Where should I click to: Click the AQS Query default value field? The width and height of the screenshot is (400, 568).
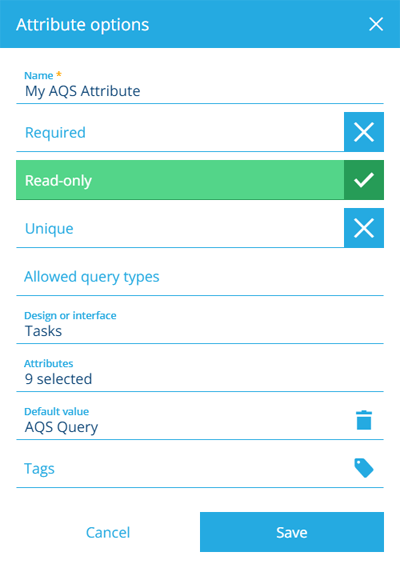tap(181, 421)
